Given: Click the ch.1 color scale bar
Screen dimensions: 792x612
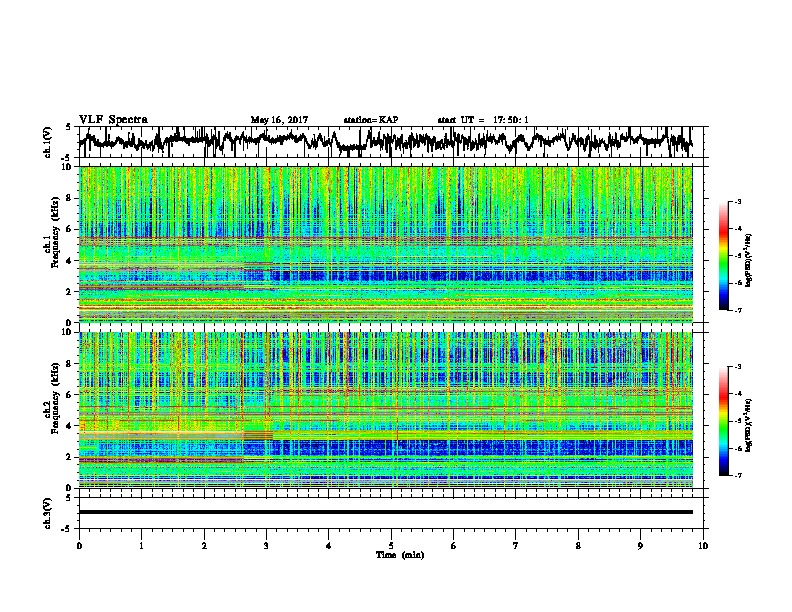Looking at the screenshot, I should click(x=723, y=256).
